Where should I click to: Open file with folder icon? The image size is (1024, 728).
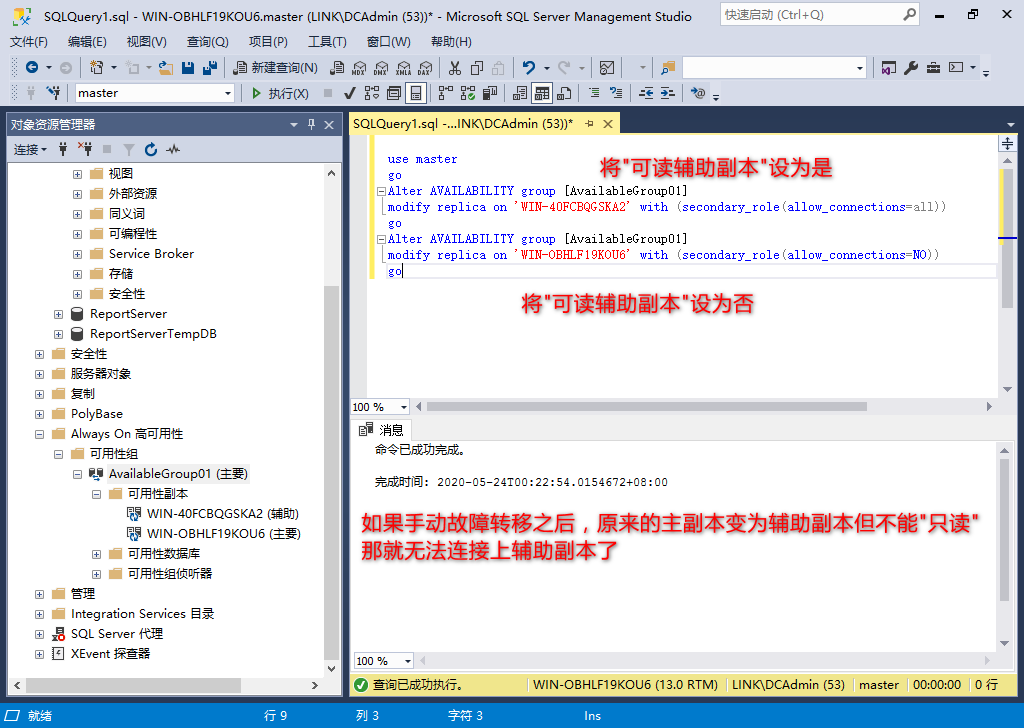pyautogui.click(x=166, y=67)
